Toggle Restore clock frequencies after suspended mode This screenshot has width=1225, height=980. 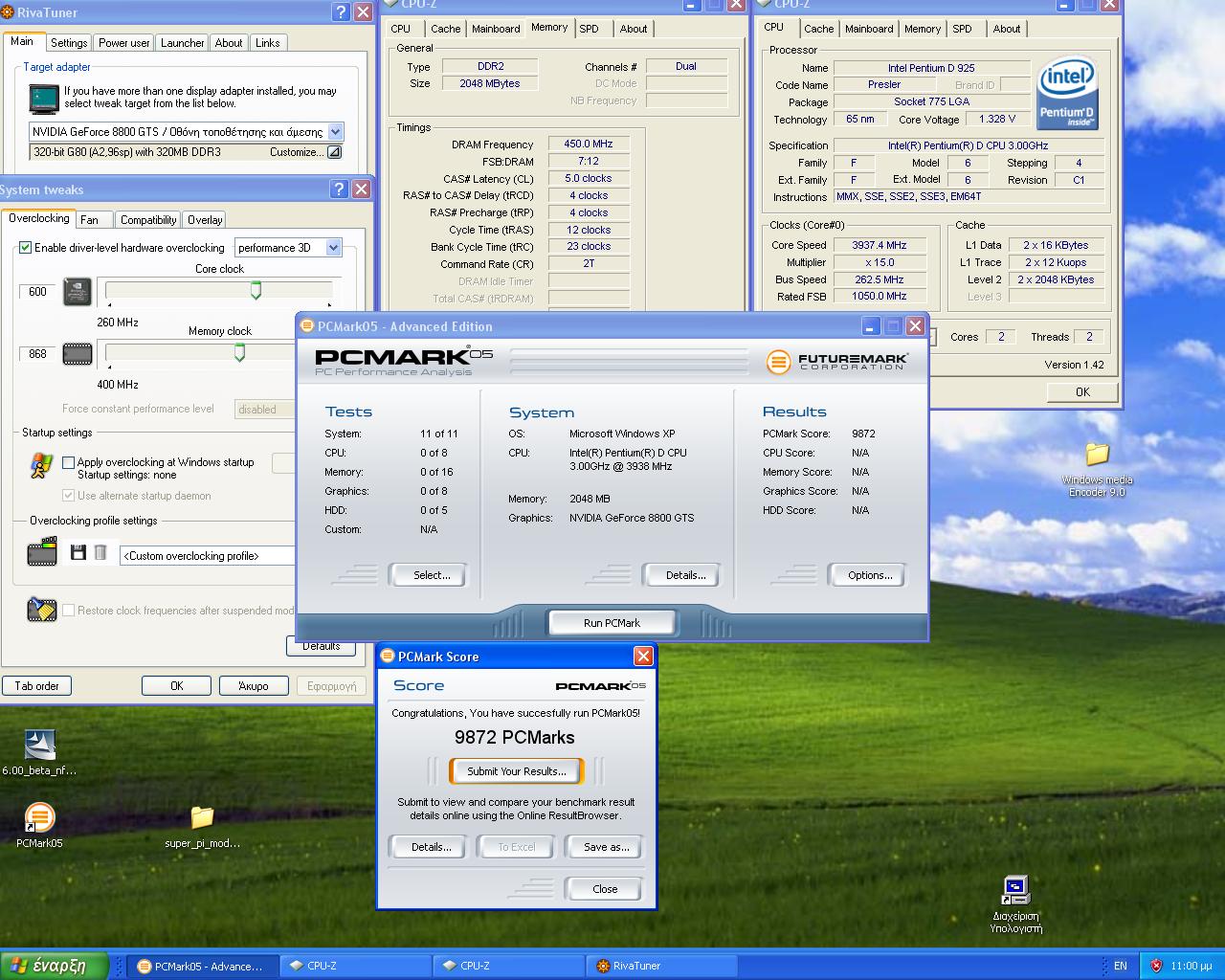68,610
